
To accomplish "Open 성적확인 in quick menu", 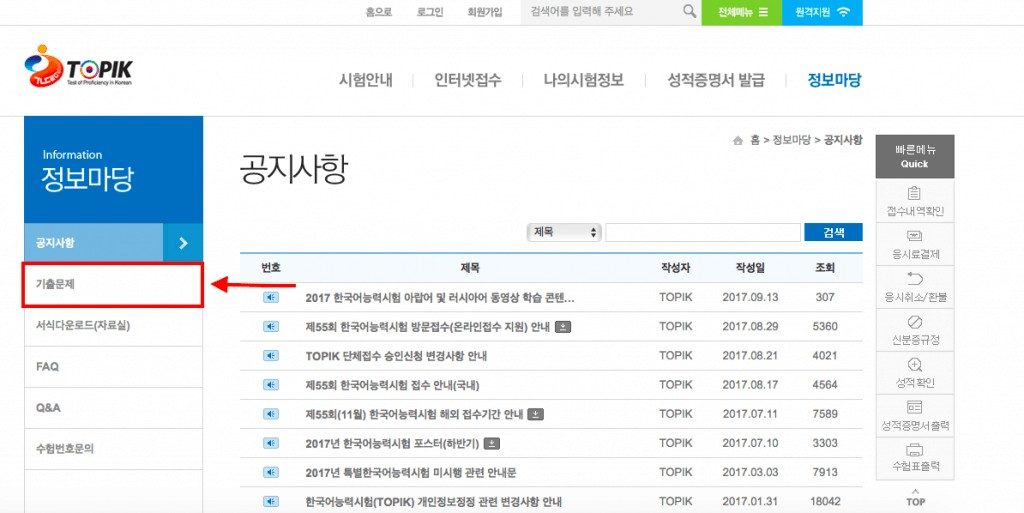I will [914, 372].
